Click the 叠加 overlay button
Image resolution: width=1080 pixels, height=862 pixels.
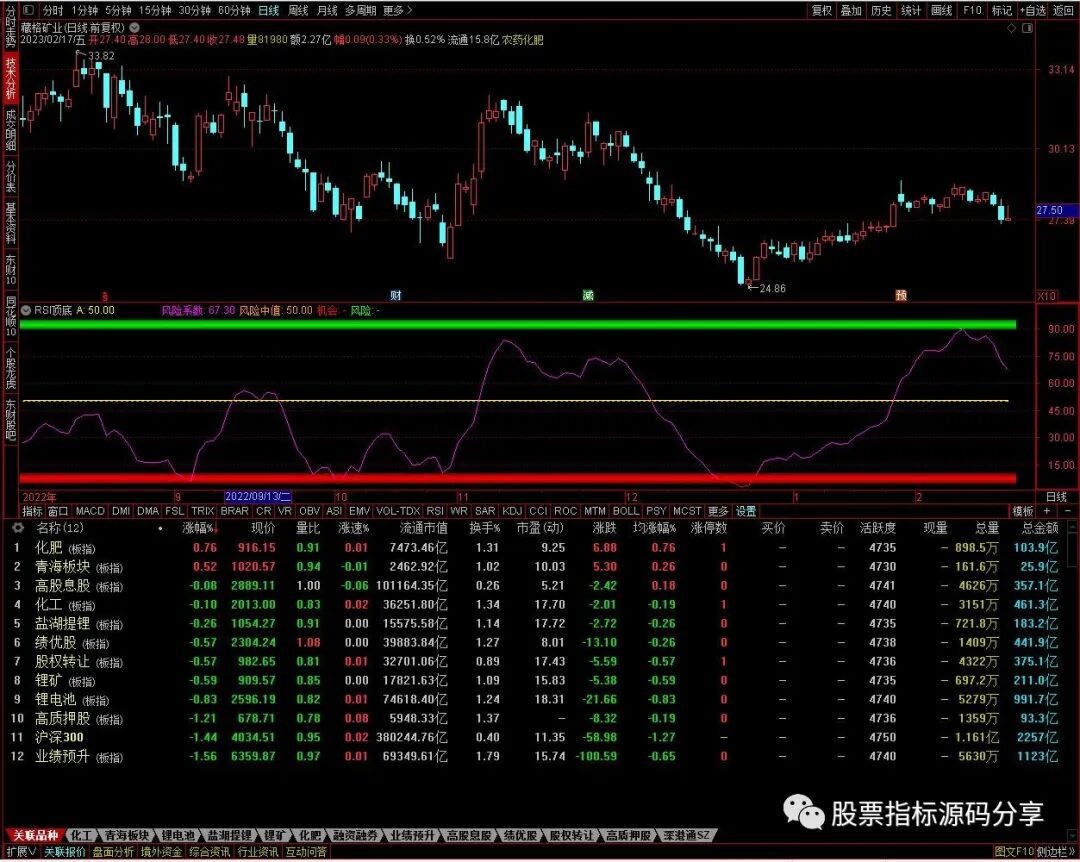[x=851, y=10]
